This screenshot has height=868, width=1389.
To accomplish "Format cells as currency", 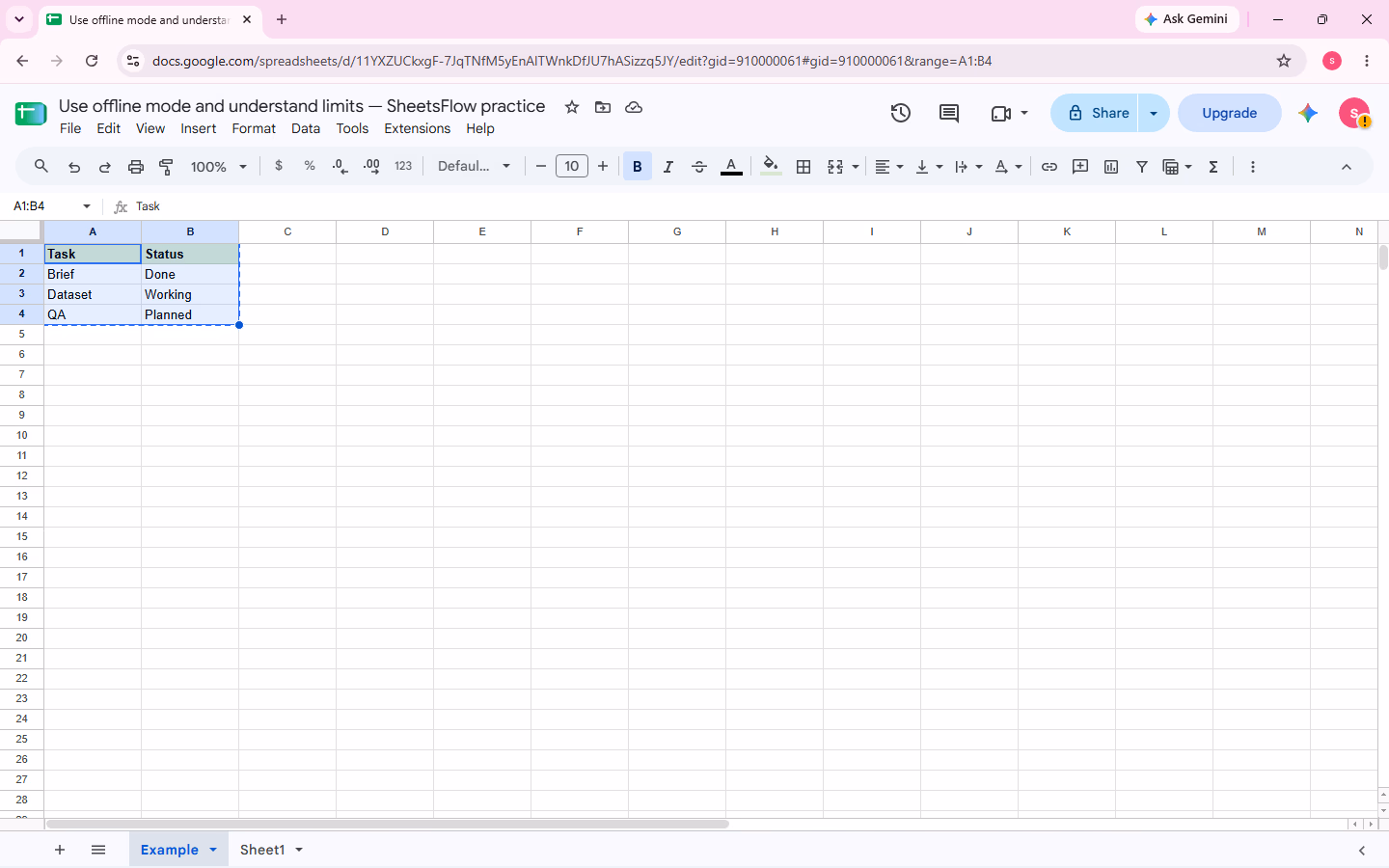I will pos(279,166).
